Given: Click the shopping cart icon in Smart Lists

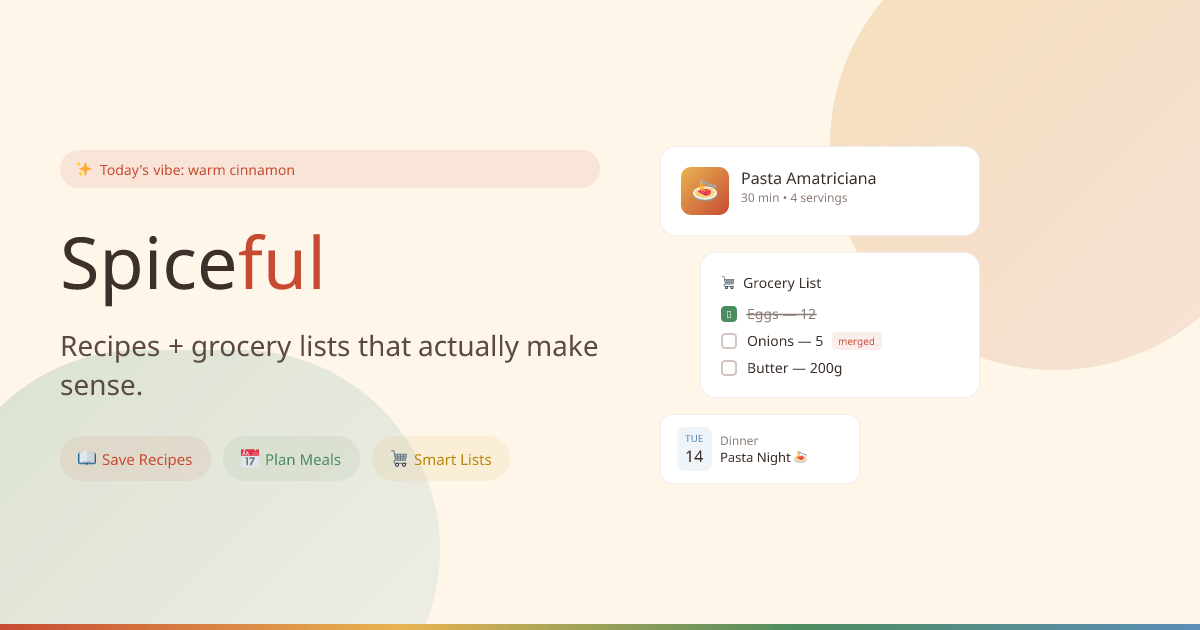Looking at the screenshot, I should [x=398, y=458].
